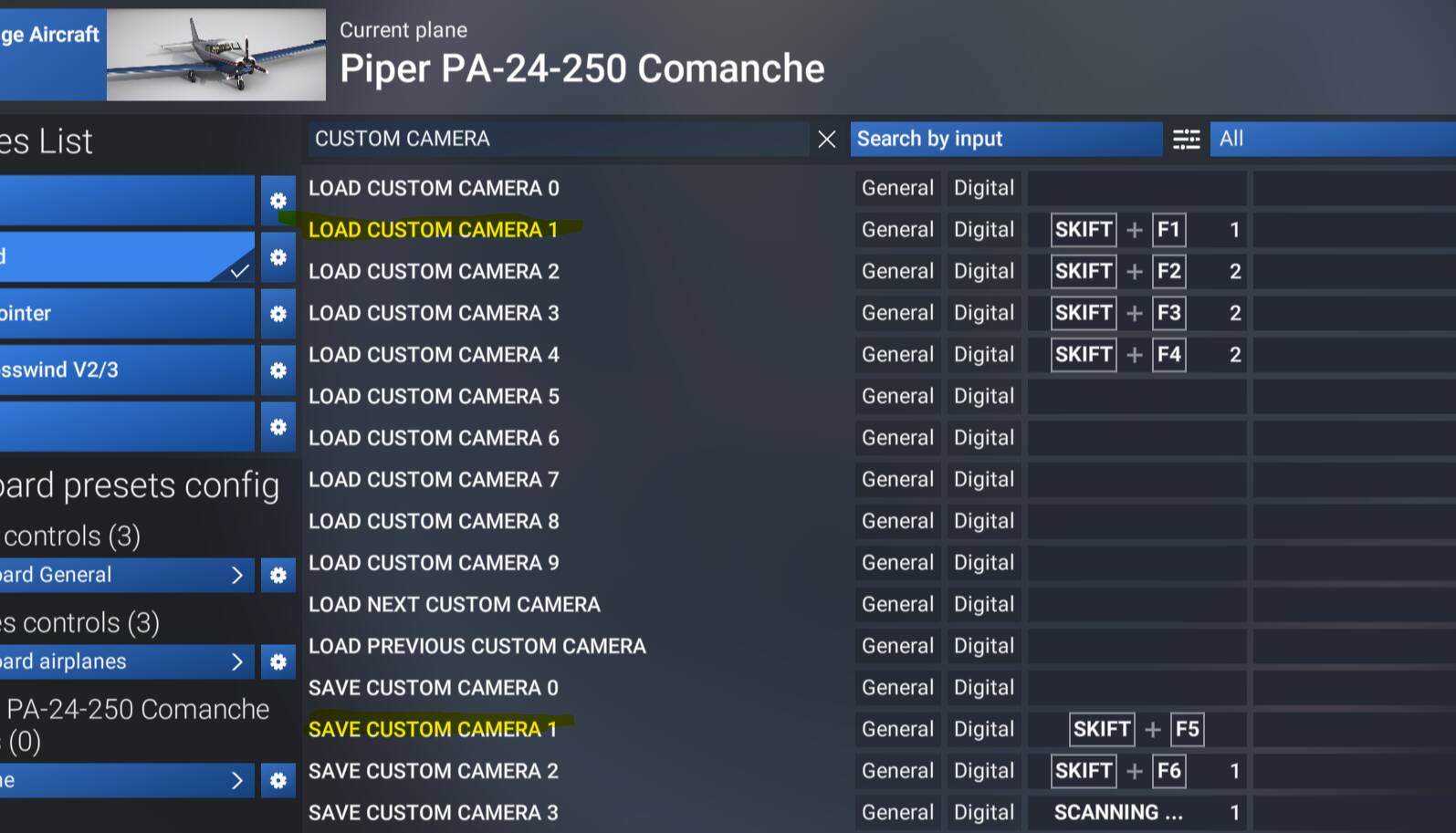Image resolution: width=1456 pixels, height=833 pixels.
Task: Click SKIFT + F2 binding for Load Custom Camera 2
Action: coord(1137,271)
